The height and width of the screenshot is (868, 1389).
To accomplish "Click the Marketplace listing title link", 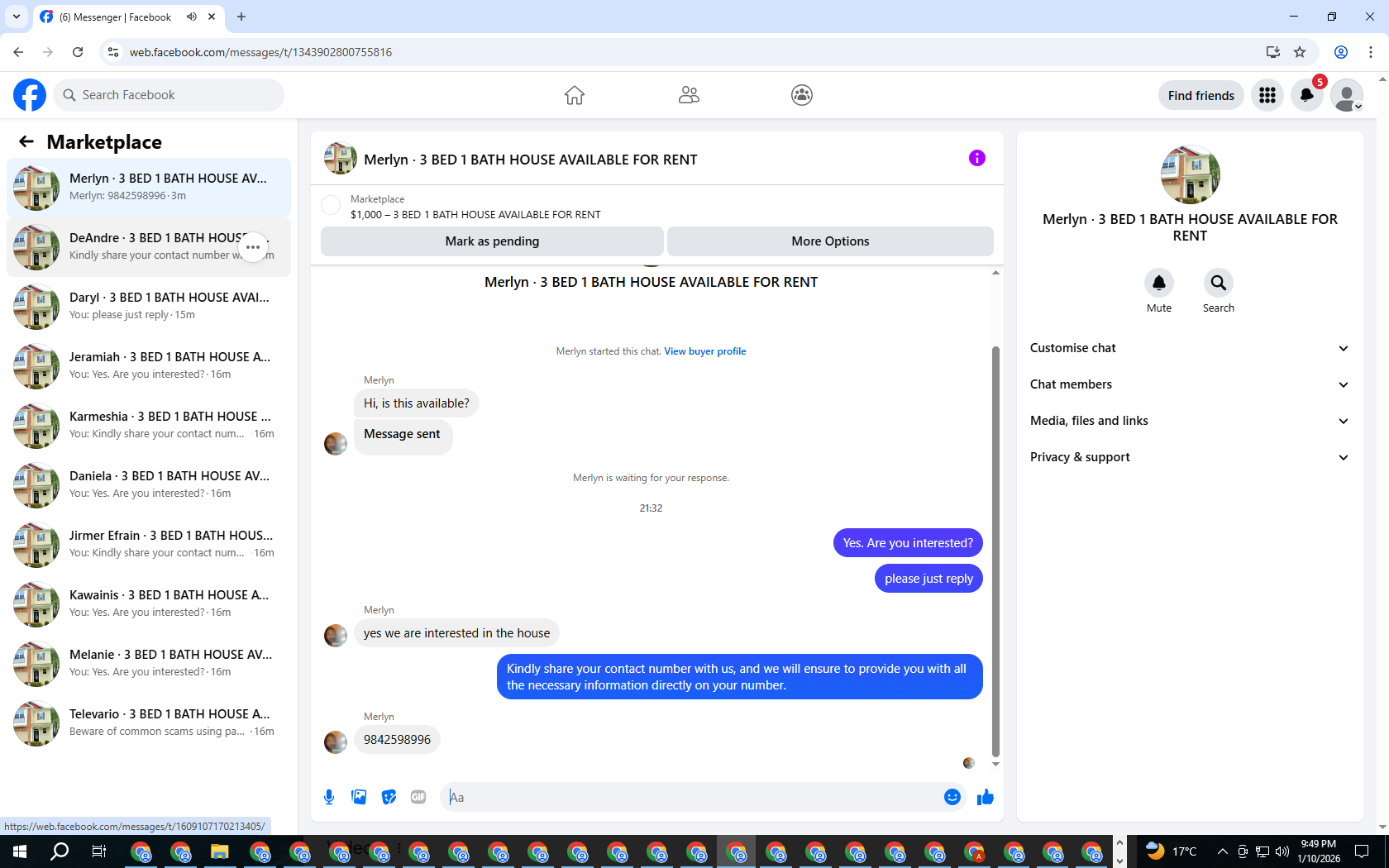I will 475,215.
